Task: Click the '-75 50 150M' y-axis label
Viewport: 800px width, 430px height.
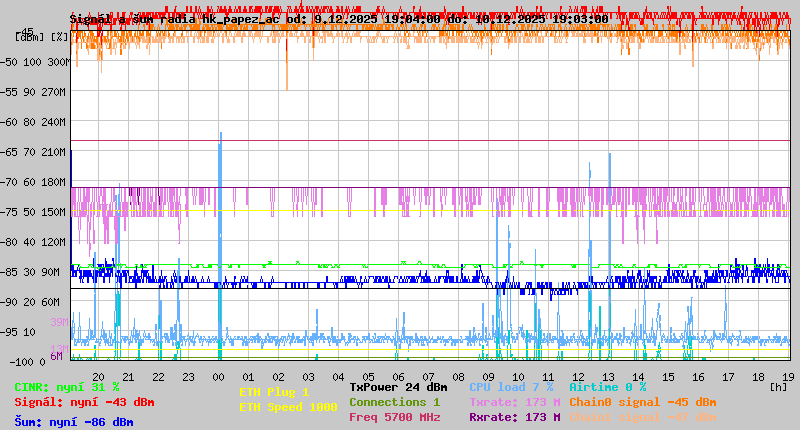Action: pos(35,212)
